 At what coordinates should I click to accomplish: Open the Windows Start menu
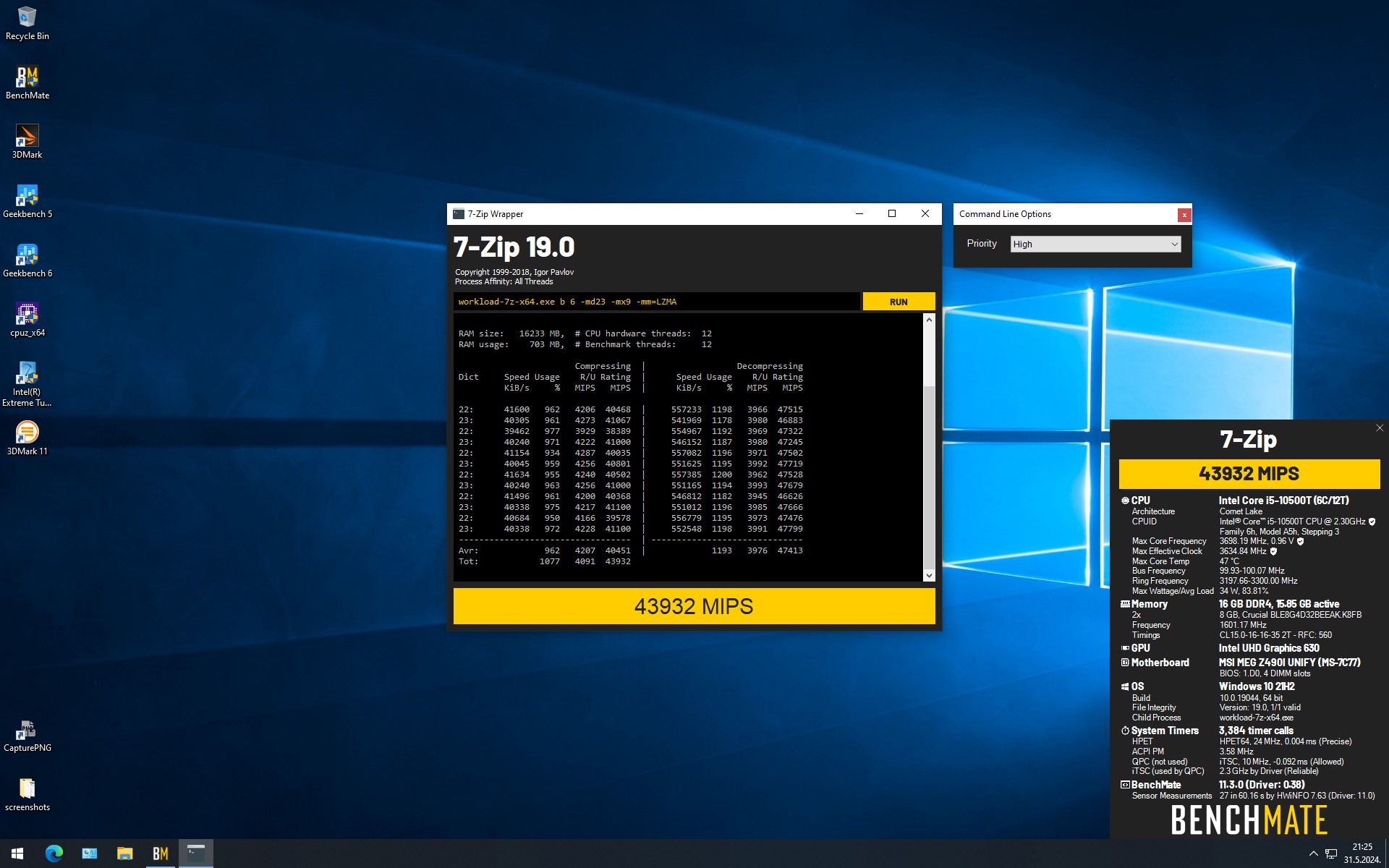point(17,854)
